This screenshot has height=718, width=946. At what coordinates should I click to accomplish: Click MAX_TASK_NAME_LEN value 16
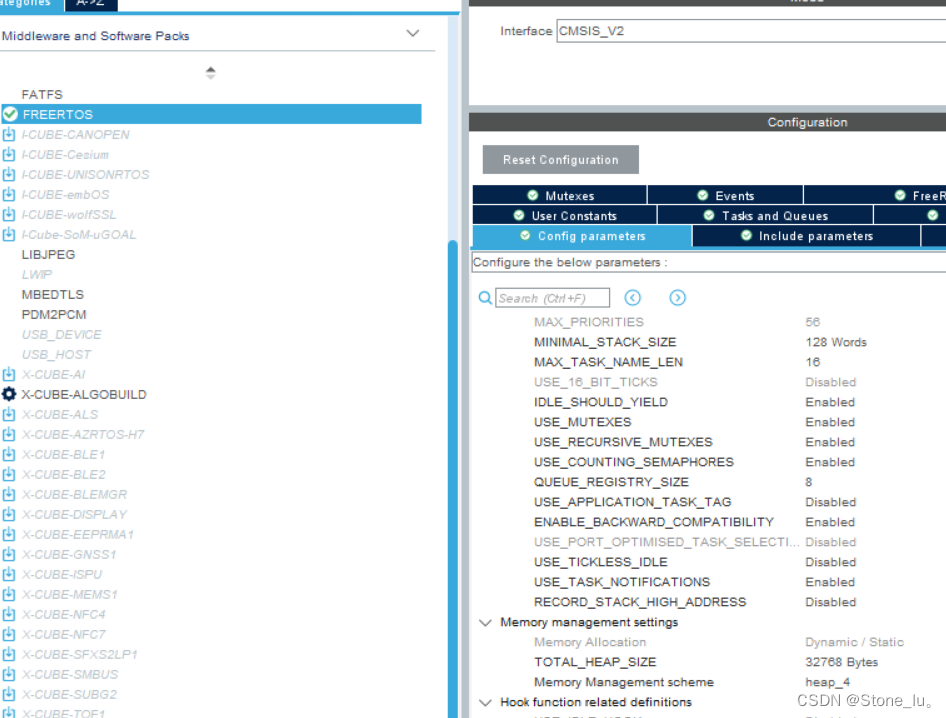click(813, 362)
